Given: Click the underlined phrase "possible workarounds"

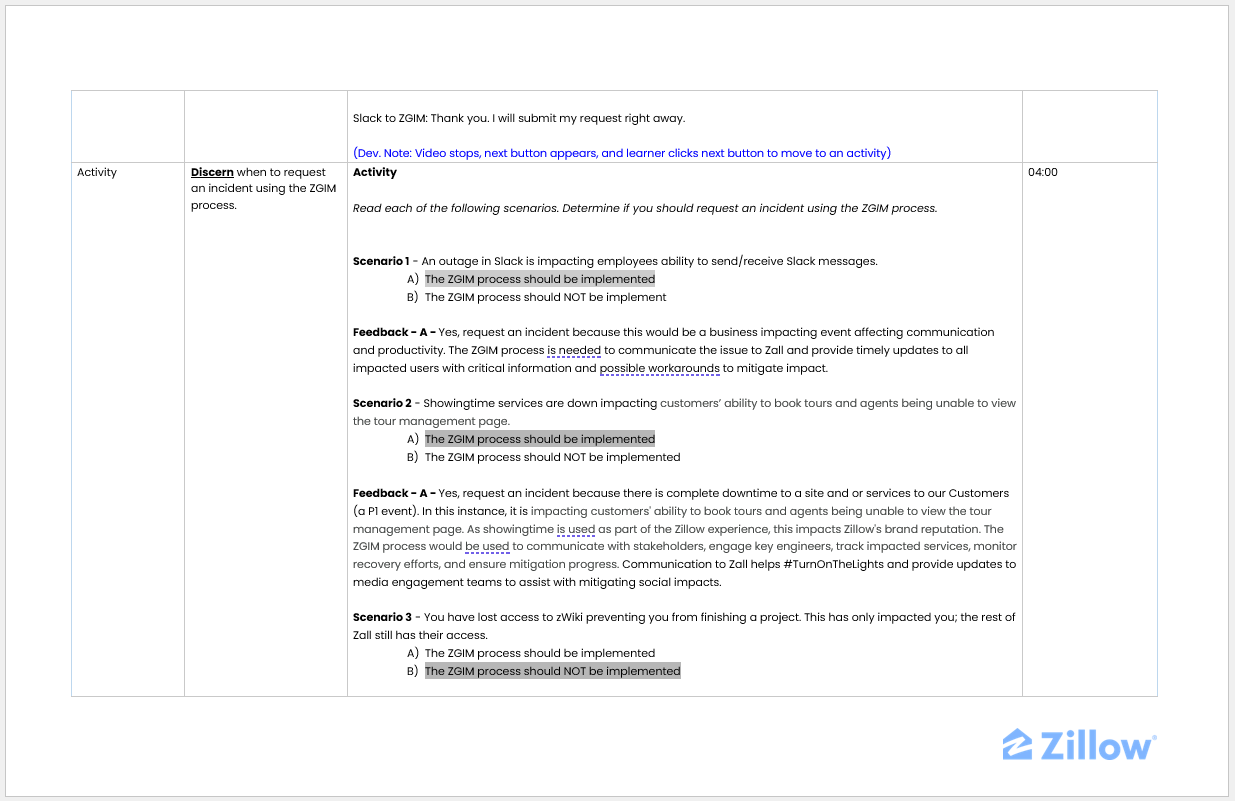Looking at the screenshot, I should pos(659,368).
